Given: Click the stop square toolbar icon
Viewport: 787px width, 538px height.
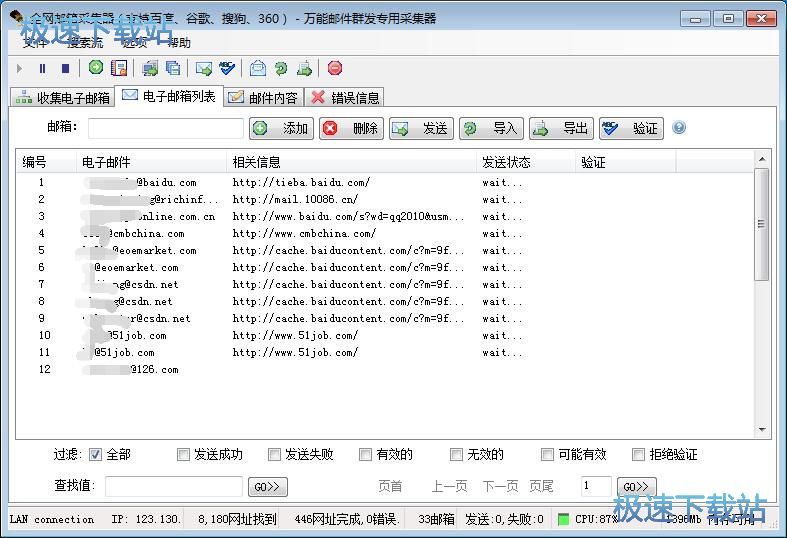Looking at the screenshot, I should tap(65, 68).
